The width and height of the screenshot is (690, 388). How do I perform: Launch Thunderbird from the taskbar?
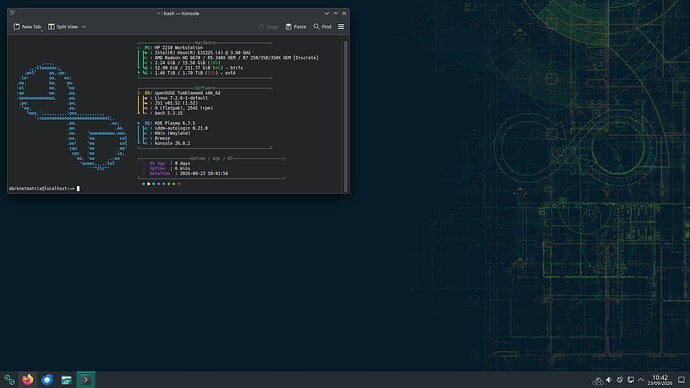coord(47,380)
